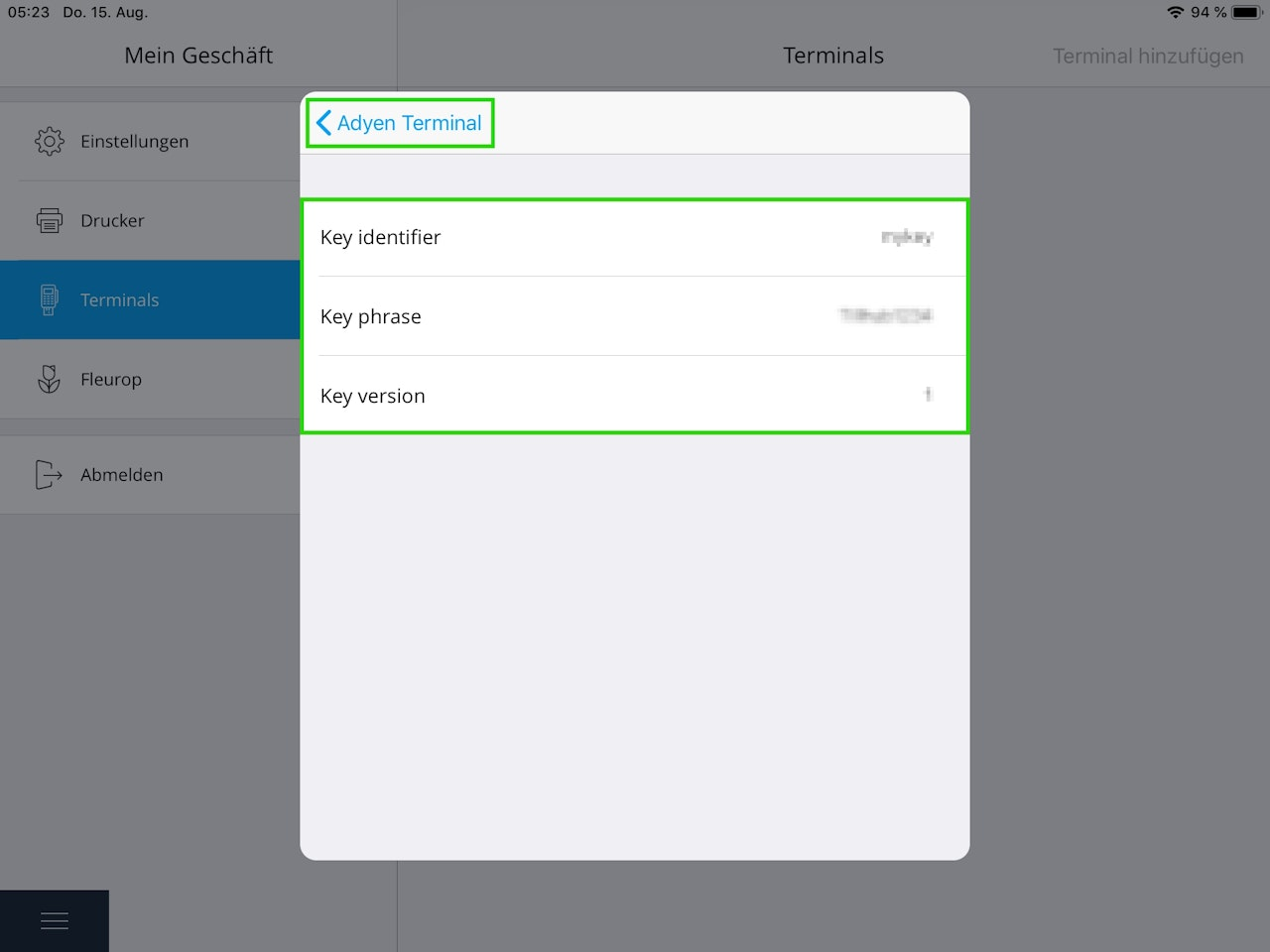Viewport: 1270px width, 952px height.
Task: Click the Drucker printer icon
Action: tap(49, 220)
